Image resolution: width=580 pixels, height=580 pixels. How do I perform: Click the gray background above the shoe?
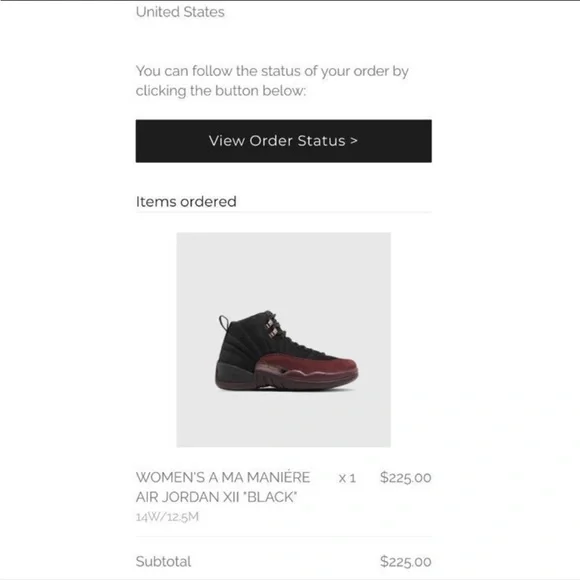[x=283, y=270]
